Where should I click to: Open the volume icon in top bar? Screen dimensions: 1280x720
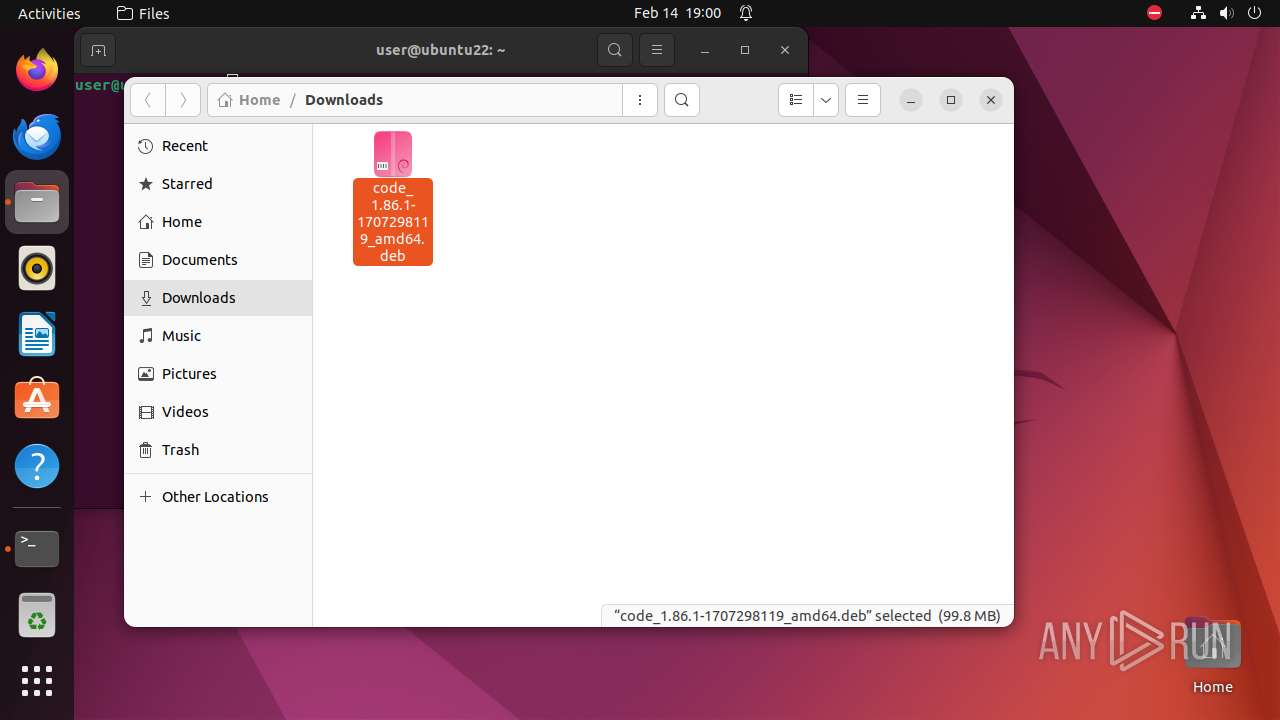[1227, 13]
